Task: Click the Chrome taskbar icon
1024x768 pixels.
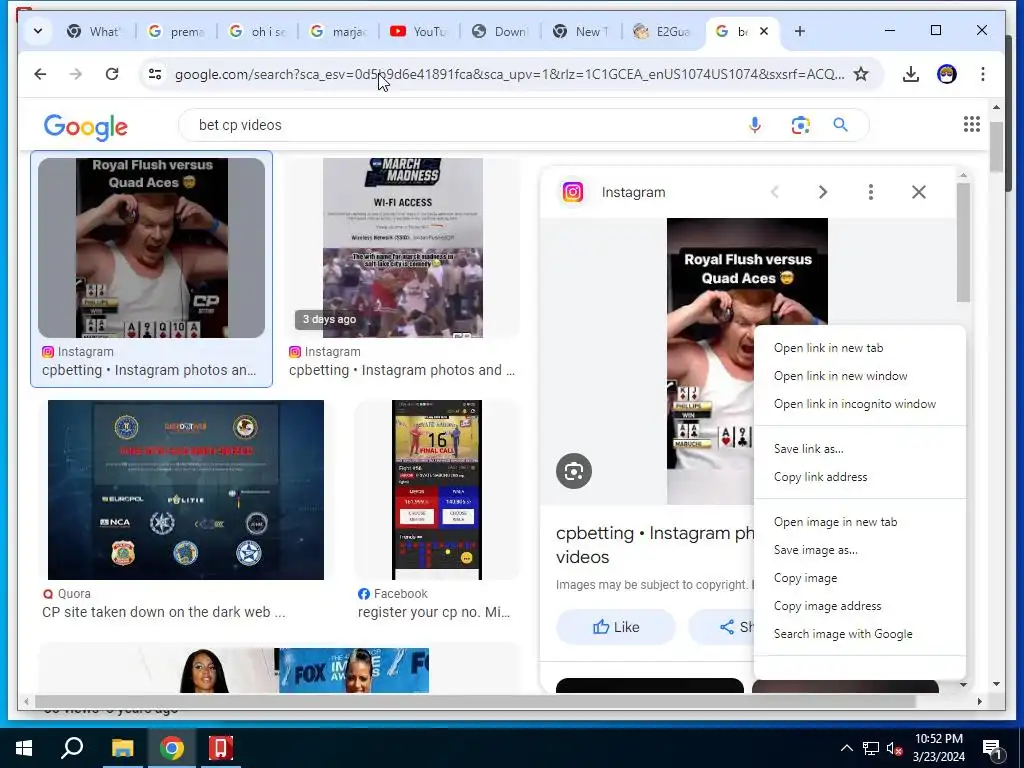Action: [x=172, y=748]
